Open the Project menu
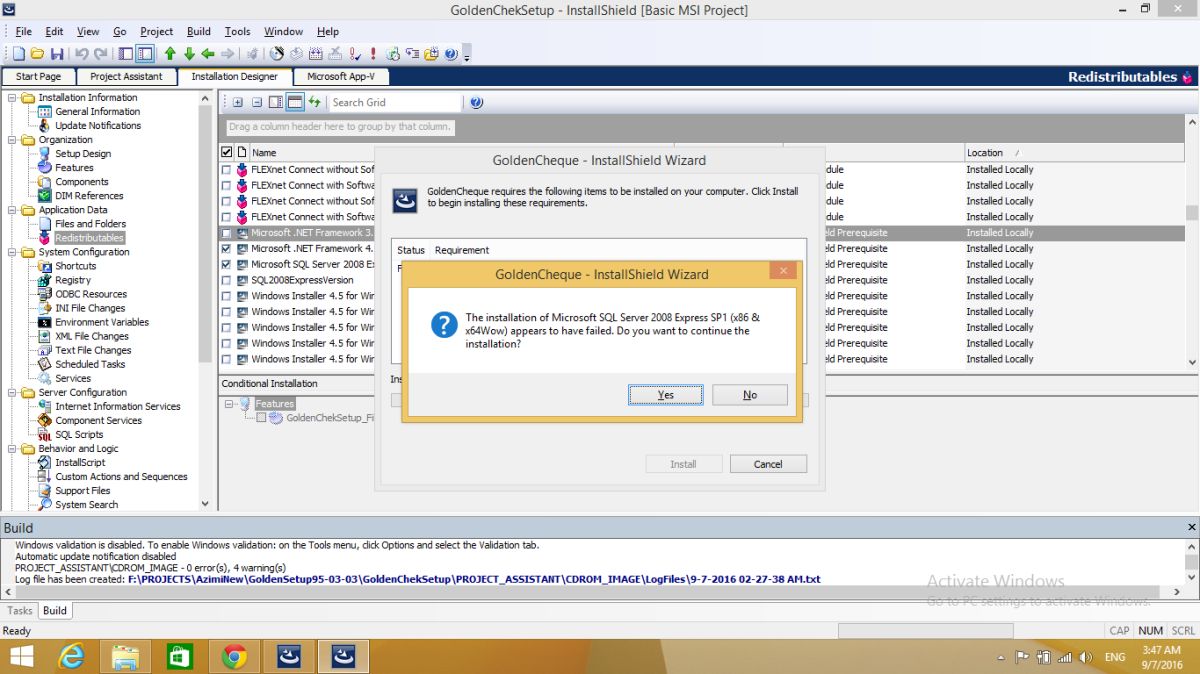1200x674 pixels. [x=156, y=31]
